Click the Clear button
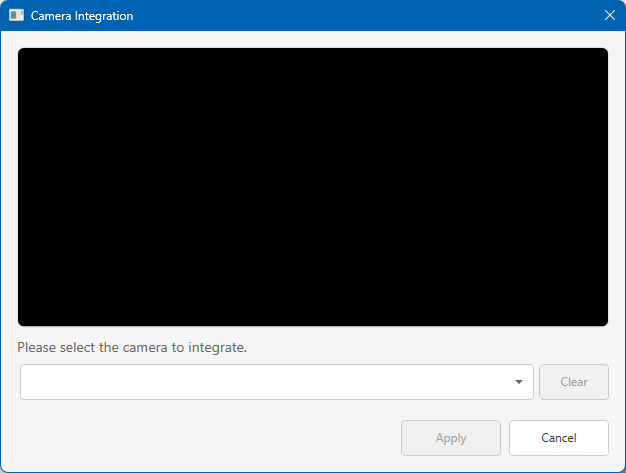The image size is (626, 473). point(574,382)
